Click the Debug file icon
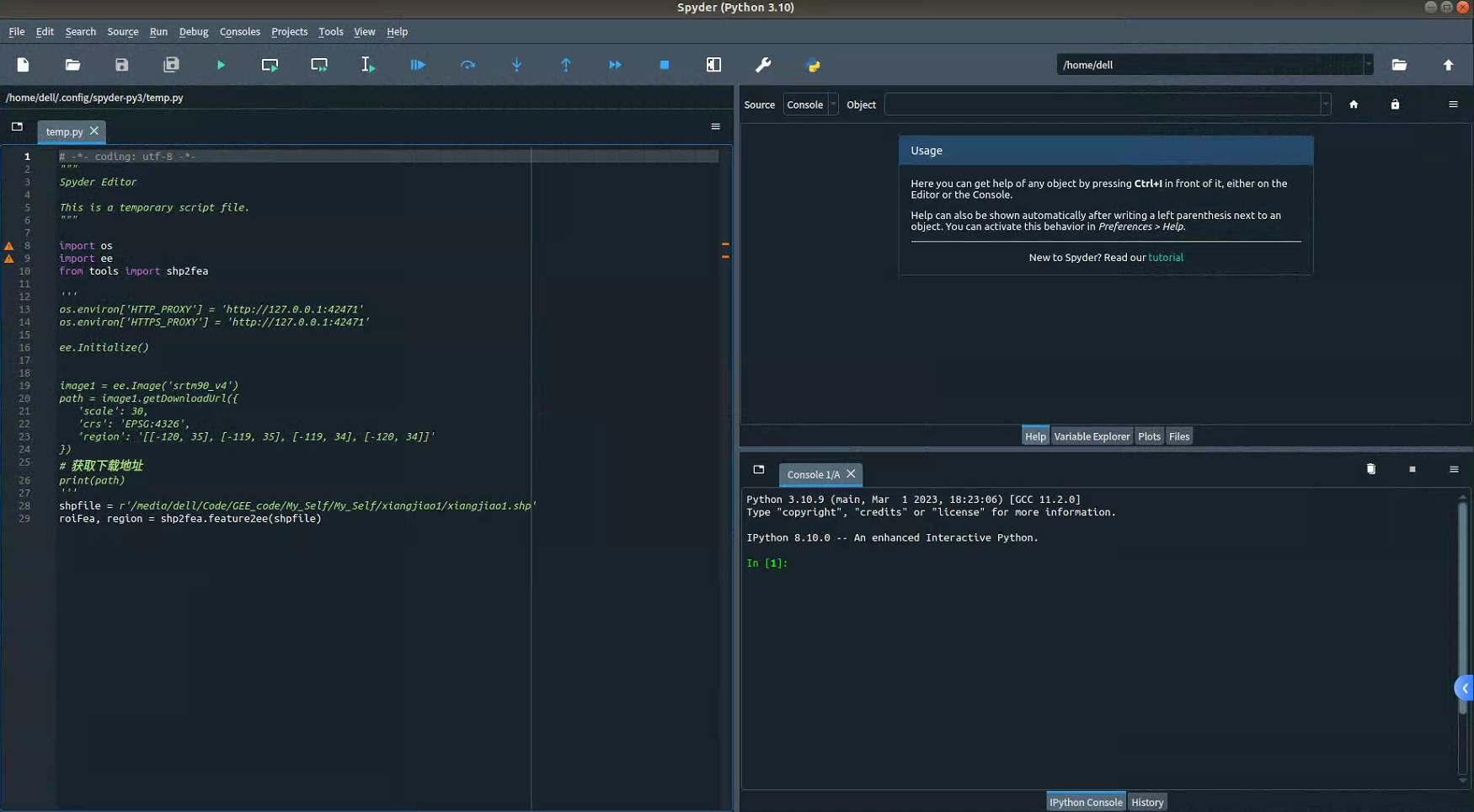Image resolution: width=1474 pixels, height=812 pixels. [418, 65]
